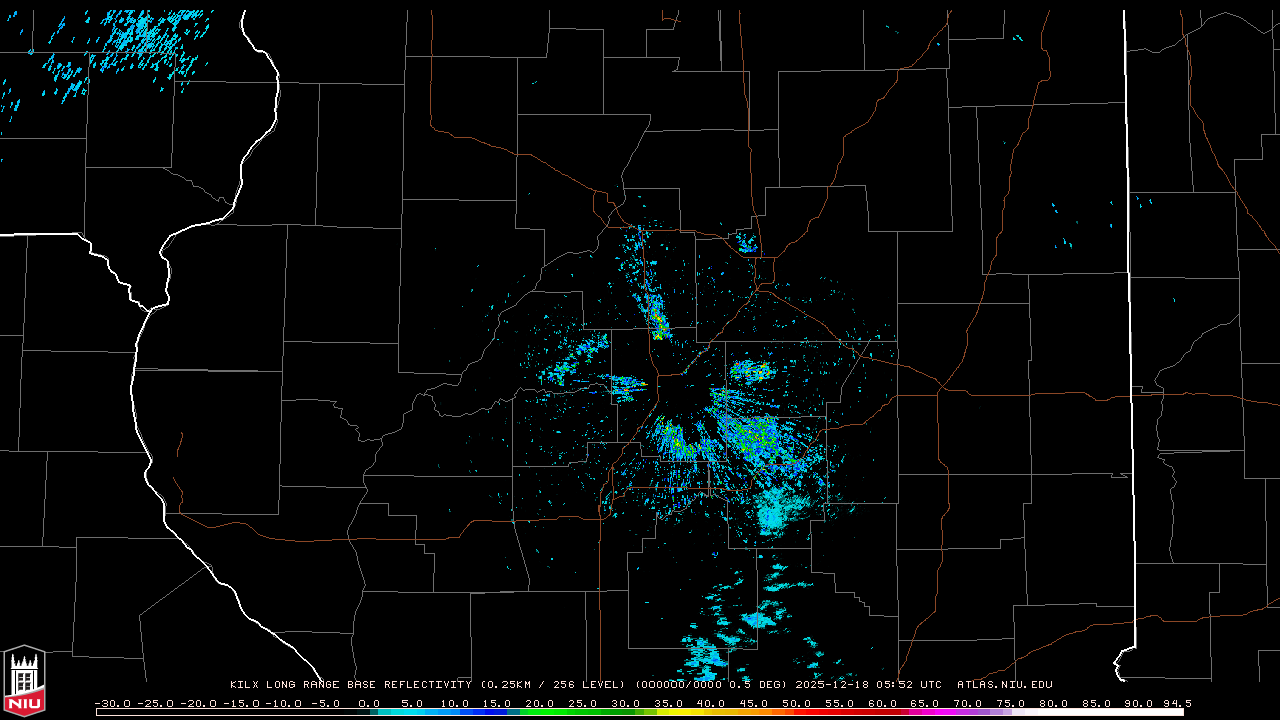1280x720 pixels.
Task: Click the 20.0 label on the color scale
Action: (540, 703)
